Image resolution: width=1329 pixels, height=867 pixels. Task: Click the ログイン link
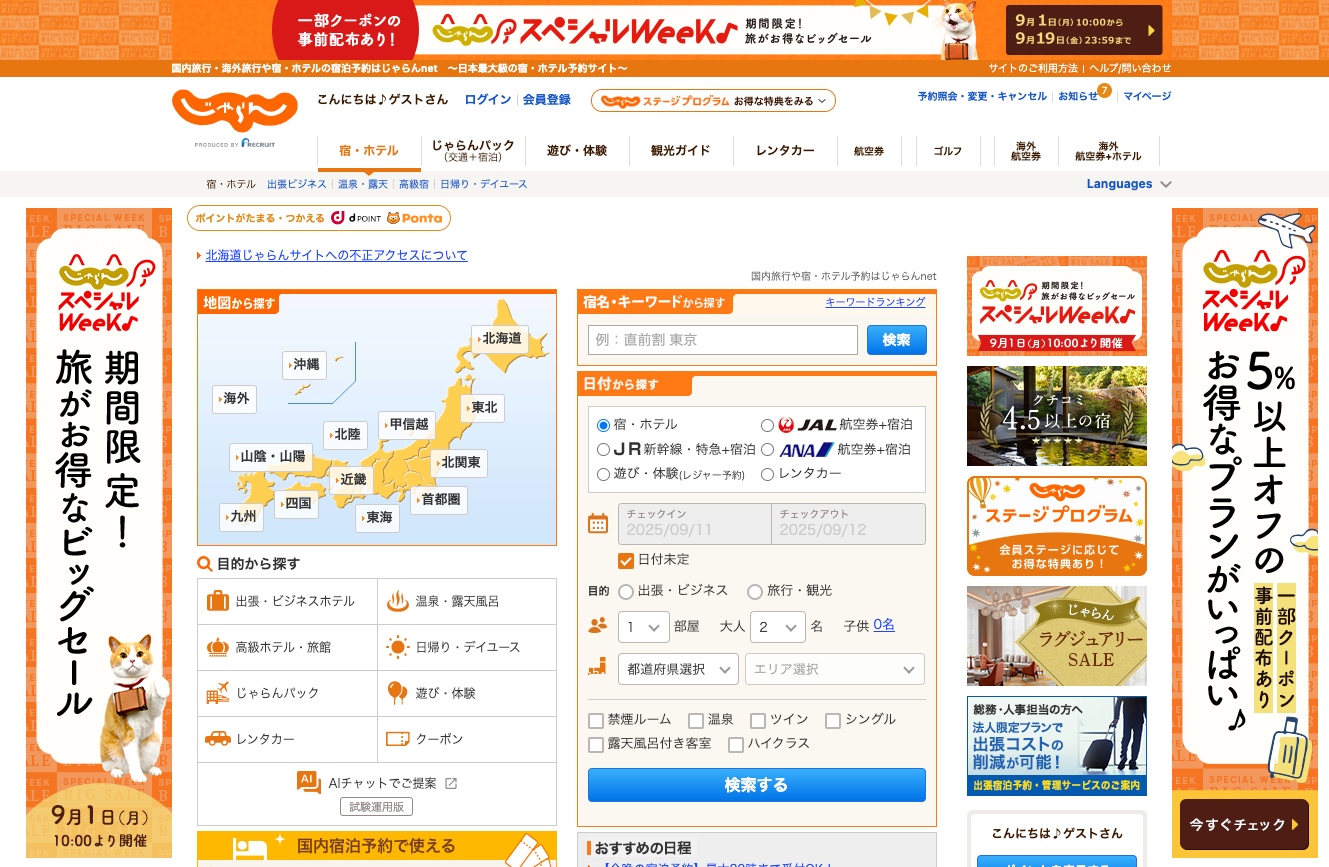pos(487,100)
